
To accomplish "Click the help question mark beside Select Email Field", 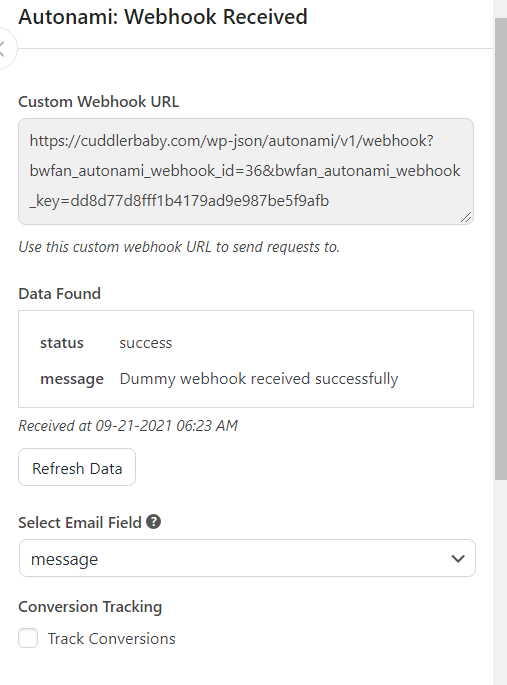I will pyautogui.click(x=153, y=522).
